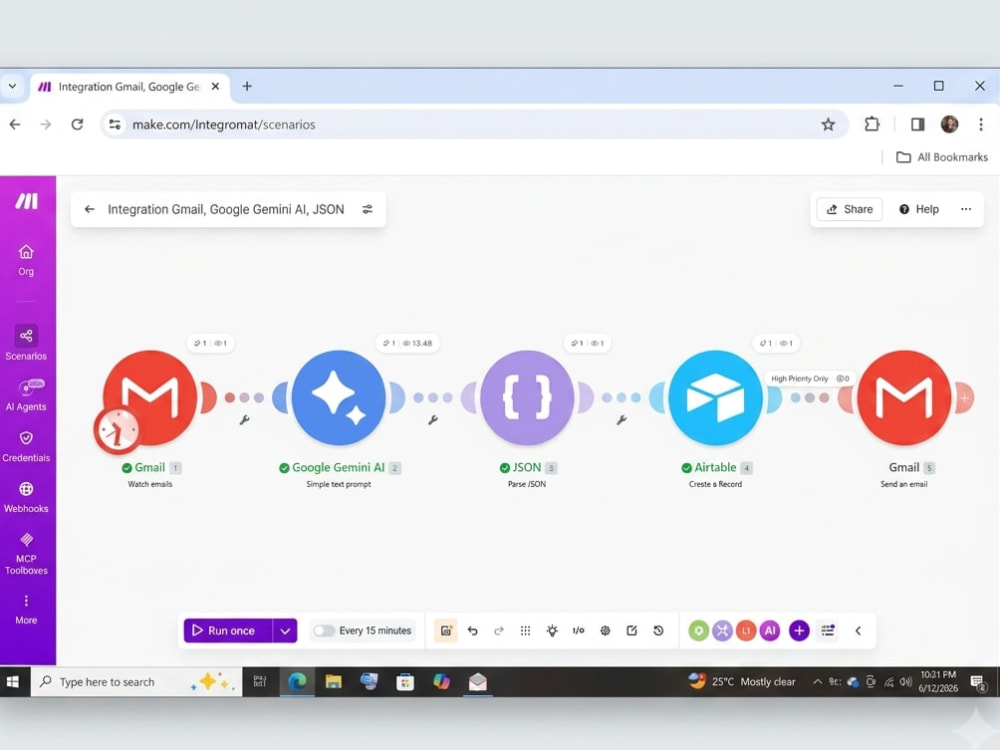Click the scenario name Integration Gmail, Google Gemini AI, JSON

(226, 209)
